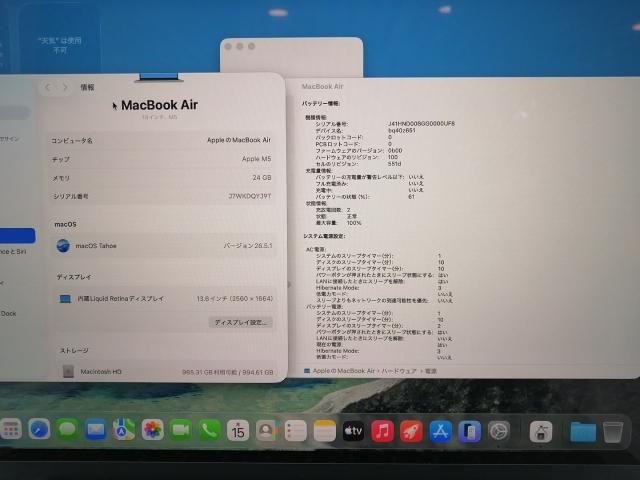Open Messages from the Dock
Viewport: 640px width, 480px height.
[x=67, y=429]
